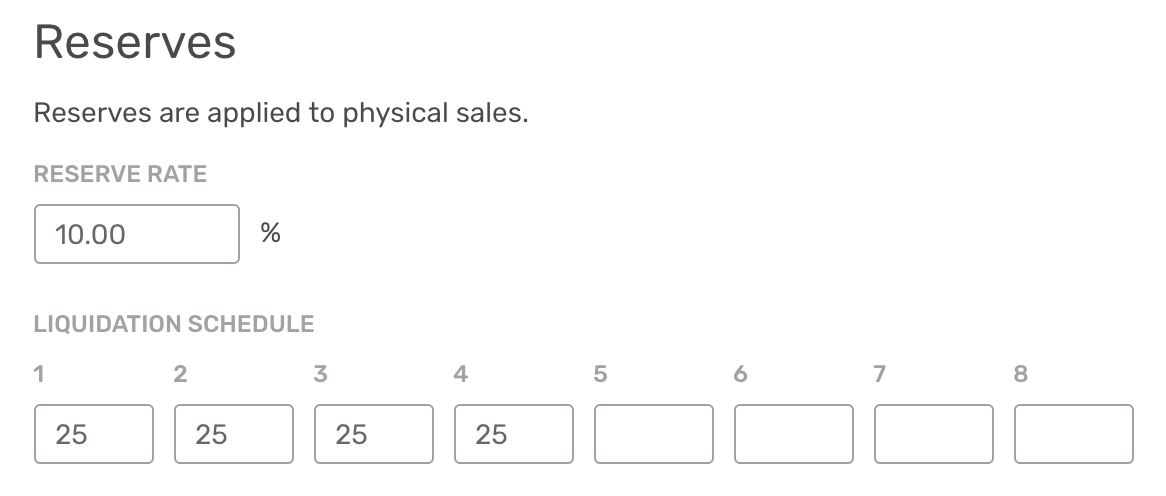Viewport: 1166px width, 496px height.
Task: Click the column label 4 above the fourth field
Action: [x=461, y=374]
